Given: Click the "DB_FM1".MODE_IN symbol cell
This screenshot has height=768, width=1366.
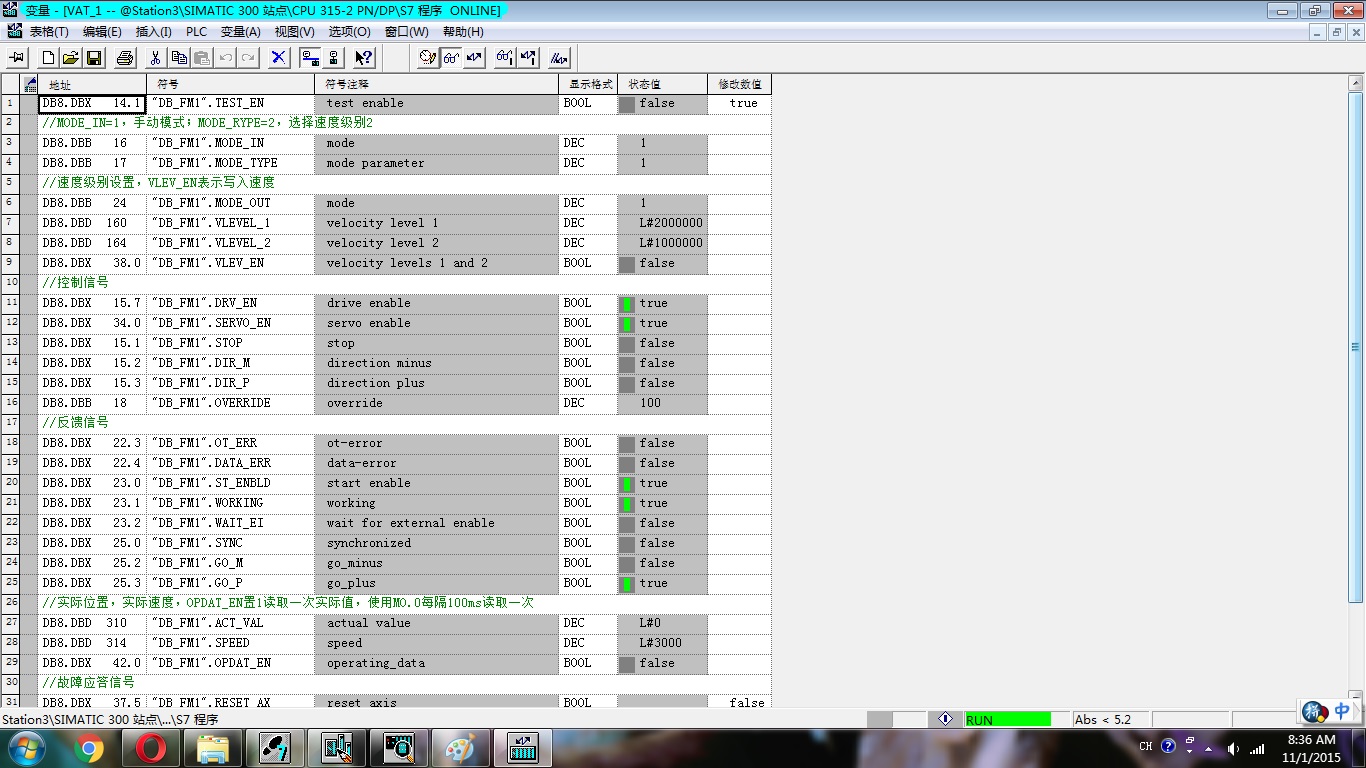Looking at the screenshot, I should point(230,143).
